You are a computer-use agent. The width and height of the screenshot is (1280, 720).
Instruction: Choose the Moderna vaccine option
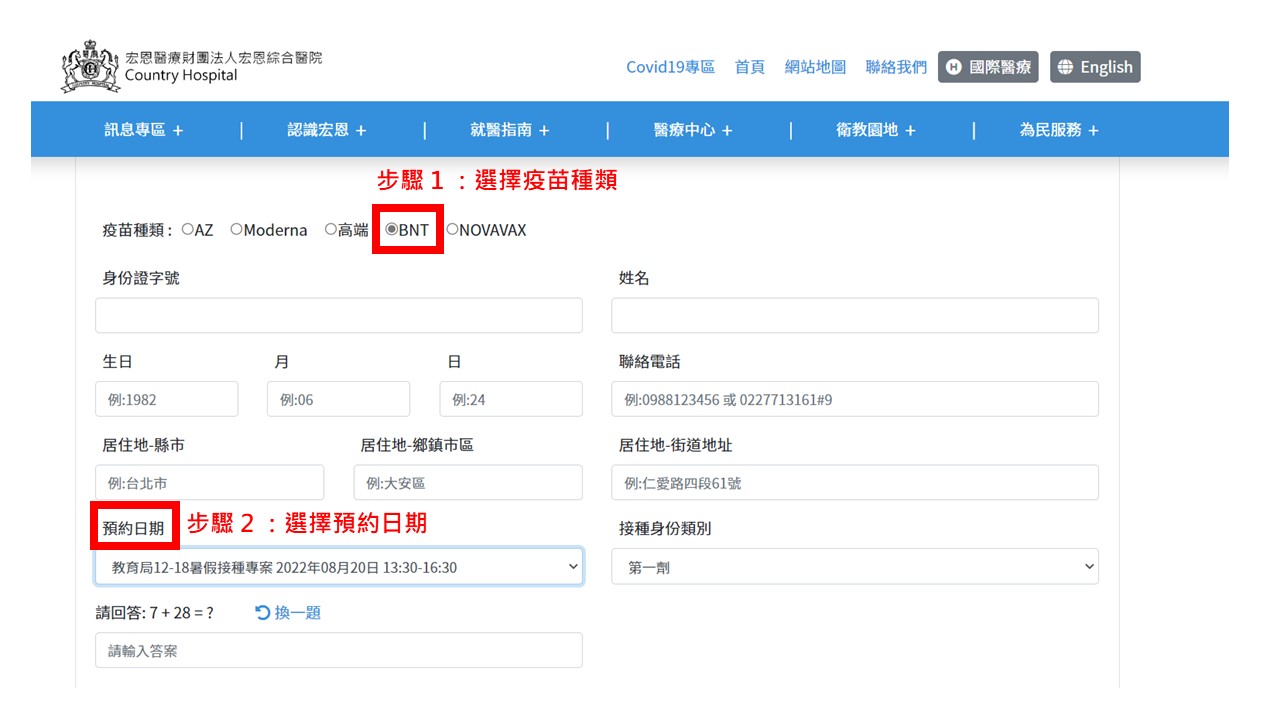pyautogui.click(x=237, y=229)
